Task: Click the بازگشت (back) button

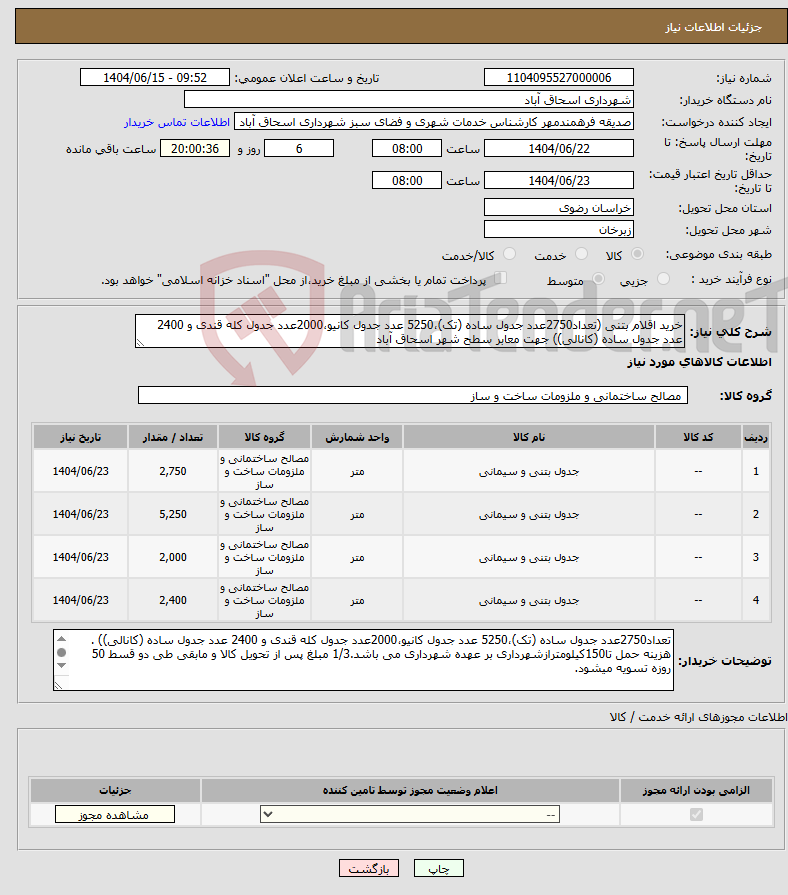Action: click(369, 868)
